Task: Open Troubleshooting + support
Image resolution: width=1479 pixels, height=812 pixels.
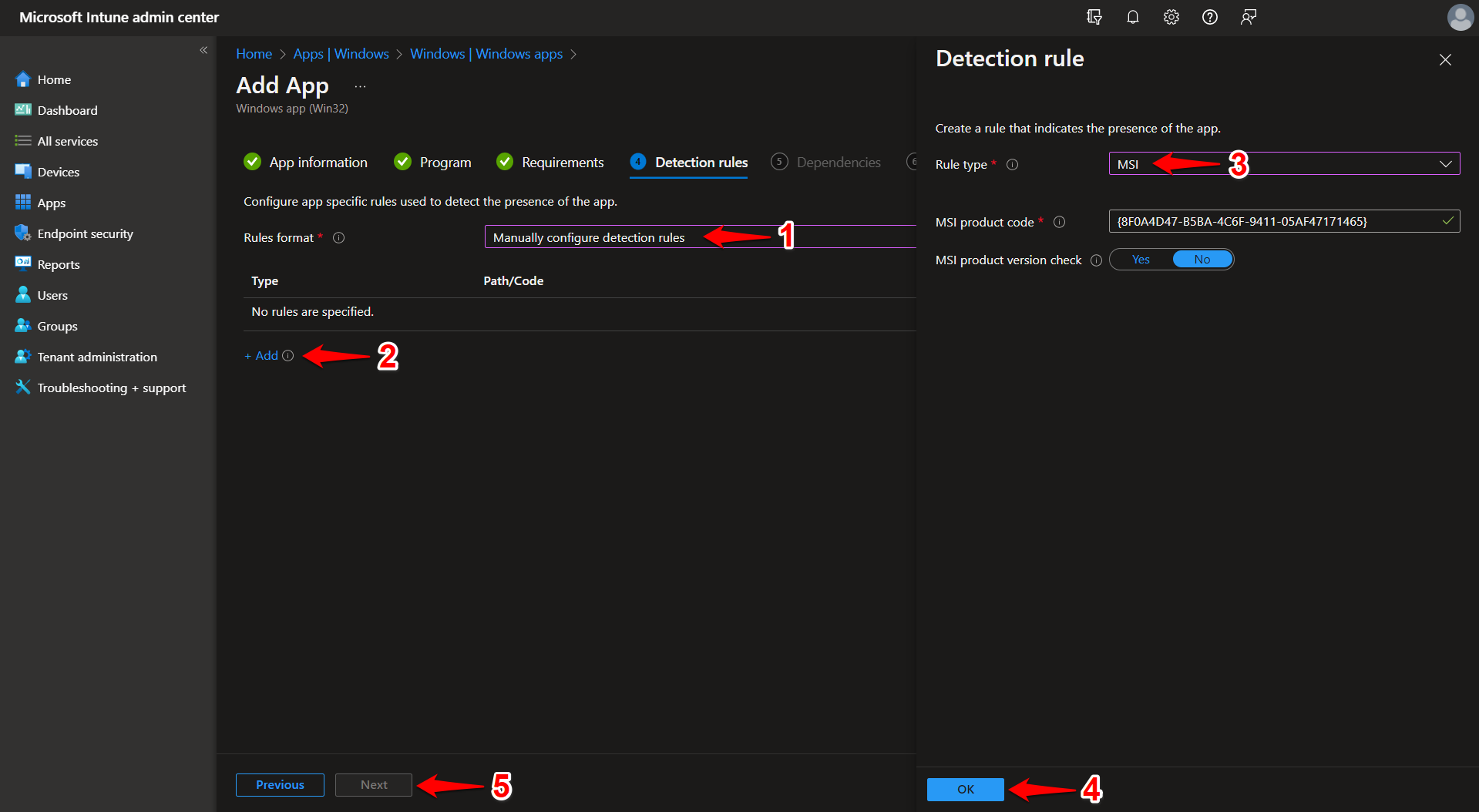Action: tap(111, 387)
